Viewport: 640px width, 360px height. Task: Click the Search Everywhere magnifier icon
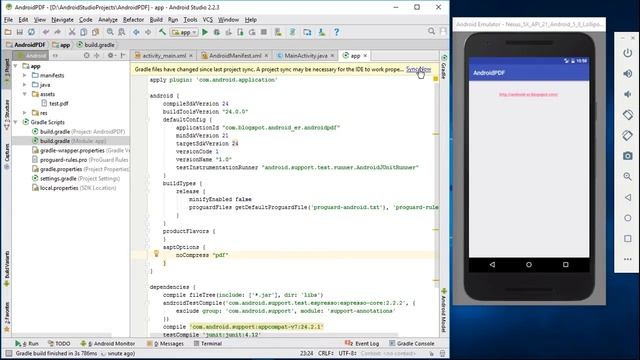[431, 31]
